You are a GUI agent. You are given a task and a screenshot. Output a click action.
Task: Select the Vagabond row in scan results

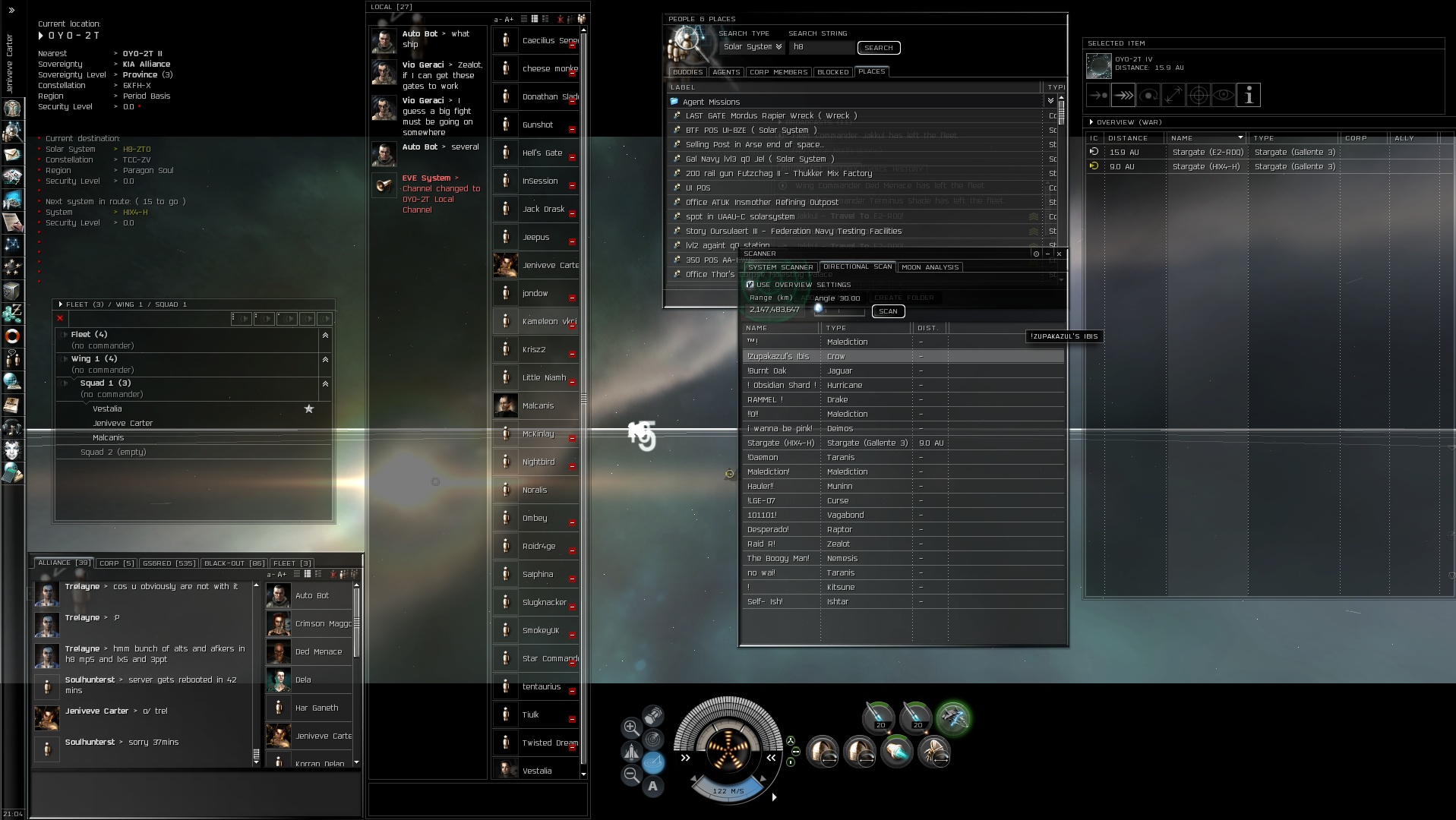(903, 516)
